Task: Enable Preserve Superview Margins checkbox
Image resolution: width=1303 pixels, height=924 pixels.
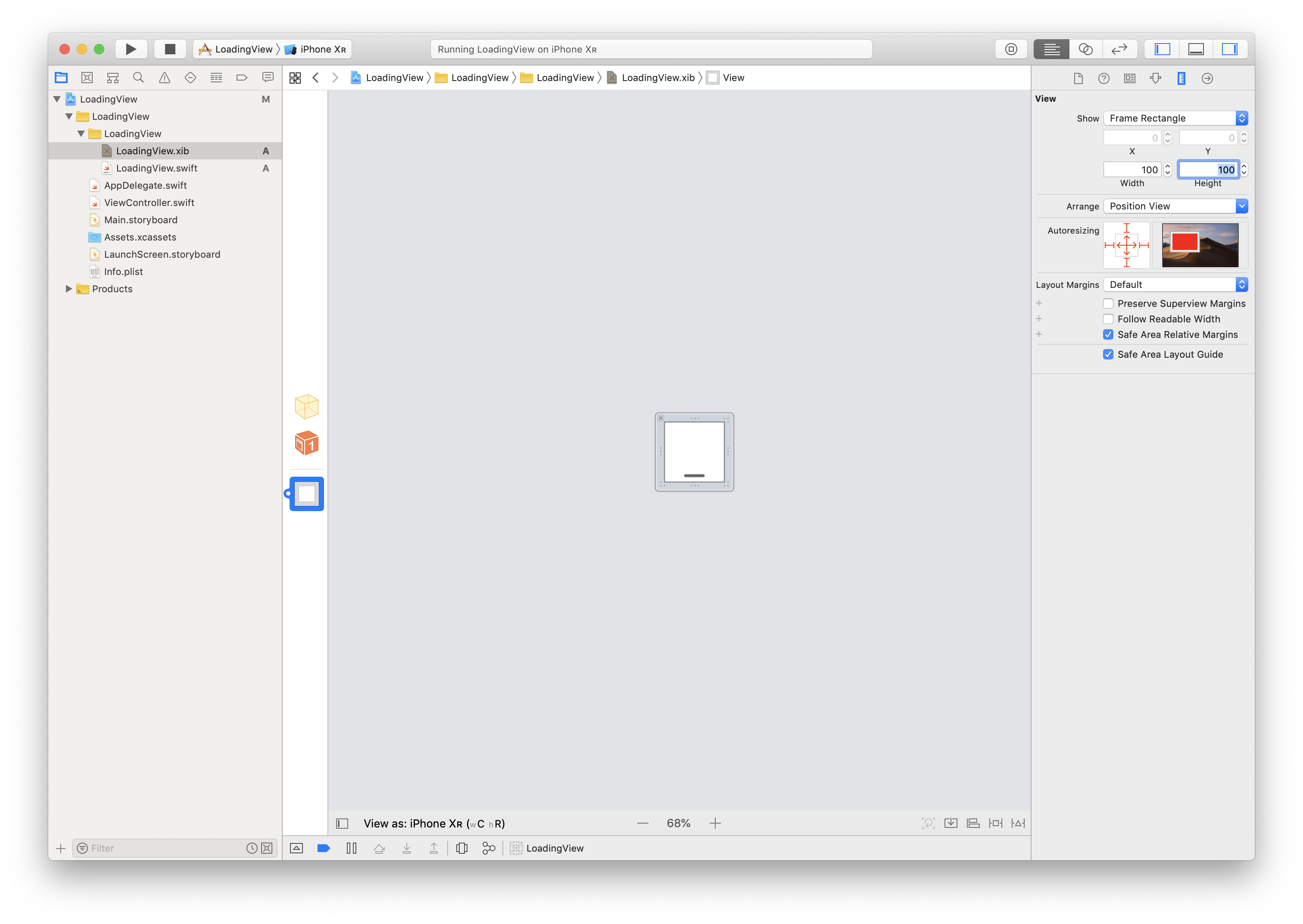Action: coord(1108,303)
